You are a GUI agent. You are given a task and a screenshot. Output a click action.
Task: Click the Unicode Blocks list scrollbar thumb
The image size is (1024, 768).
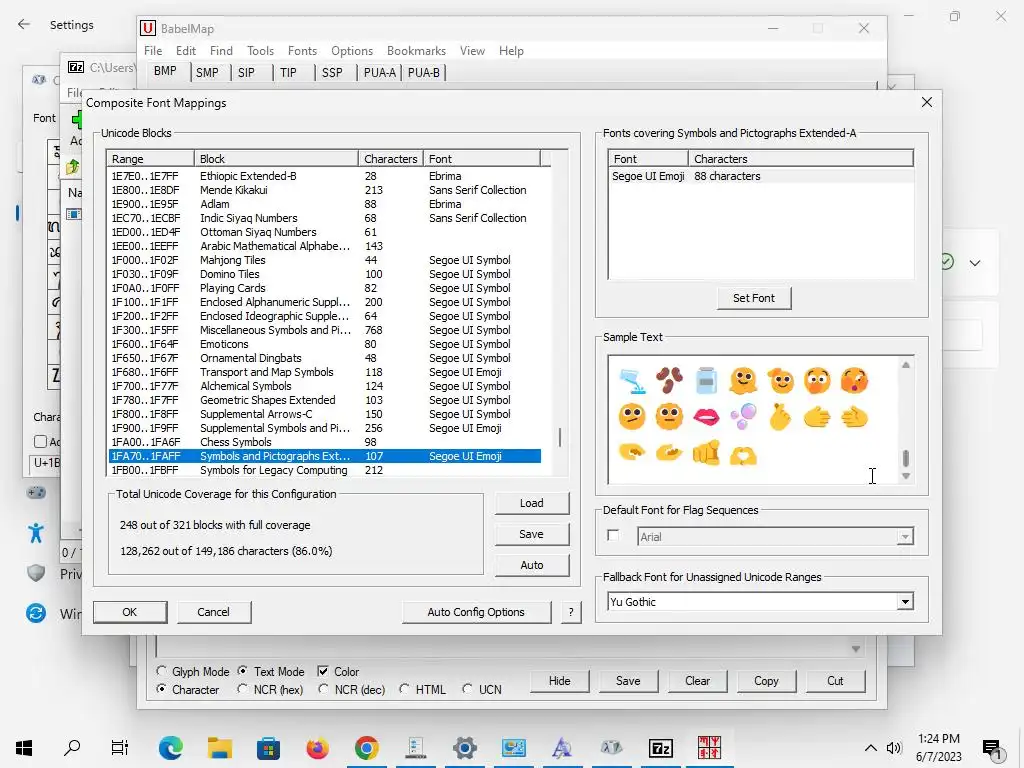(560, 438)
